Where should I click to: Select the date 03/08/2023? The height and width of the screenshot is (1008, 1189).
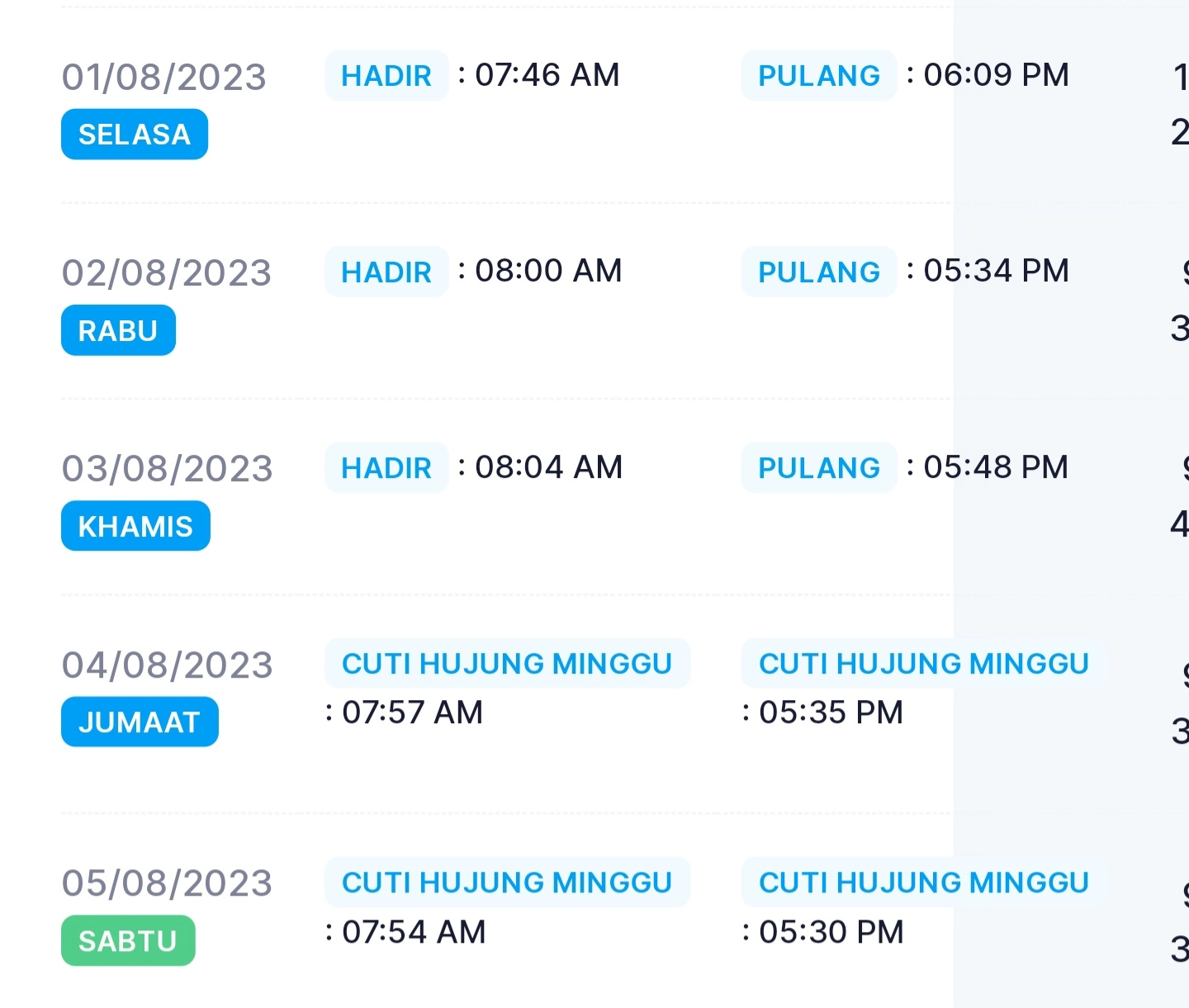pos(167,469)
